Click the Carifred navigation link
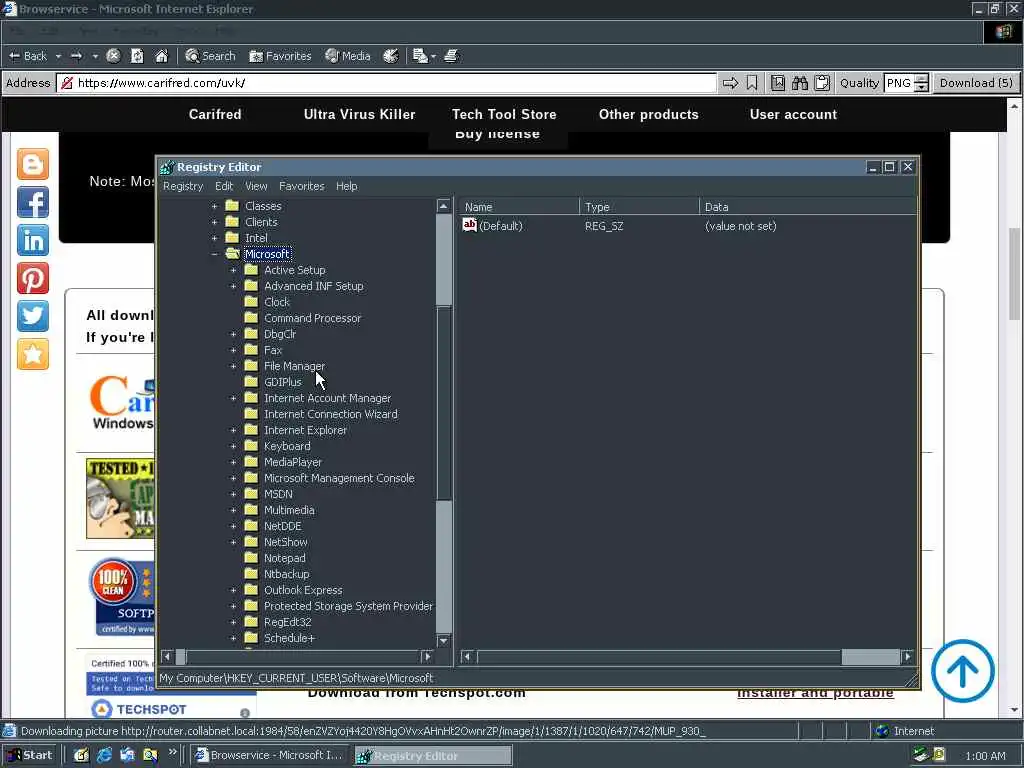1024x768 pixels. [215, 114]
